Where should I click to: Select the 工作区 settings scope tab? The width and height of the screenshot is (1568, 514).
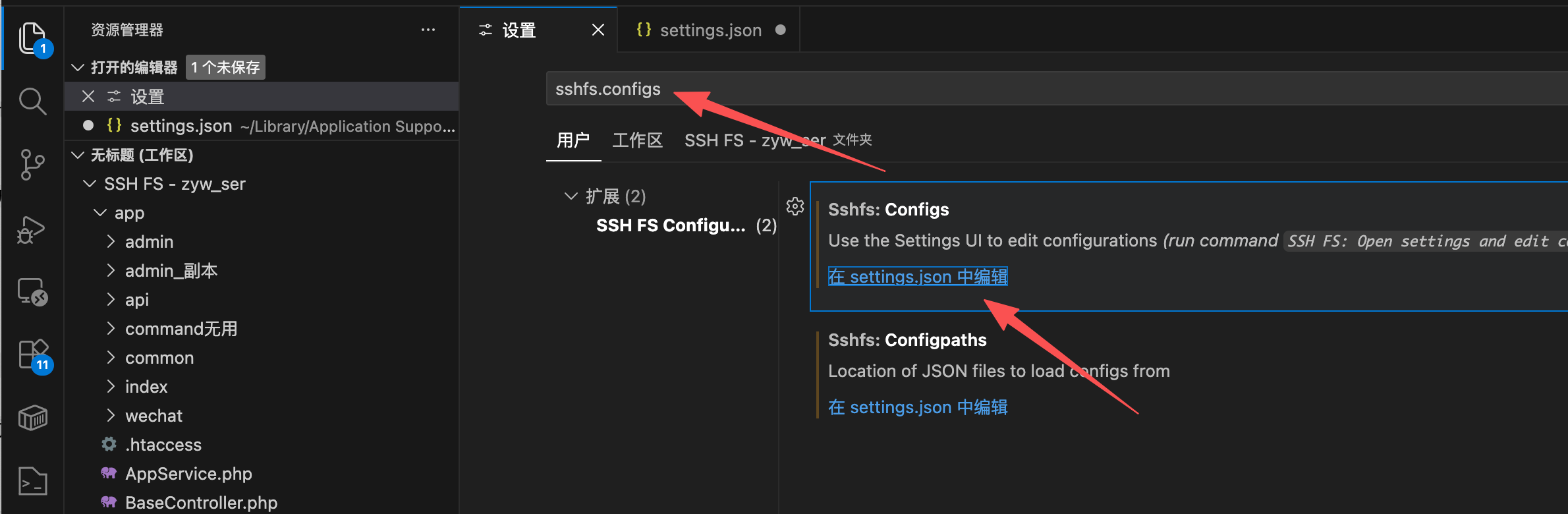(x=637, y=140)
